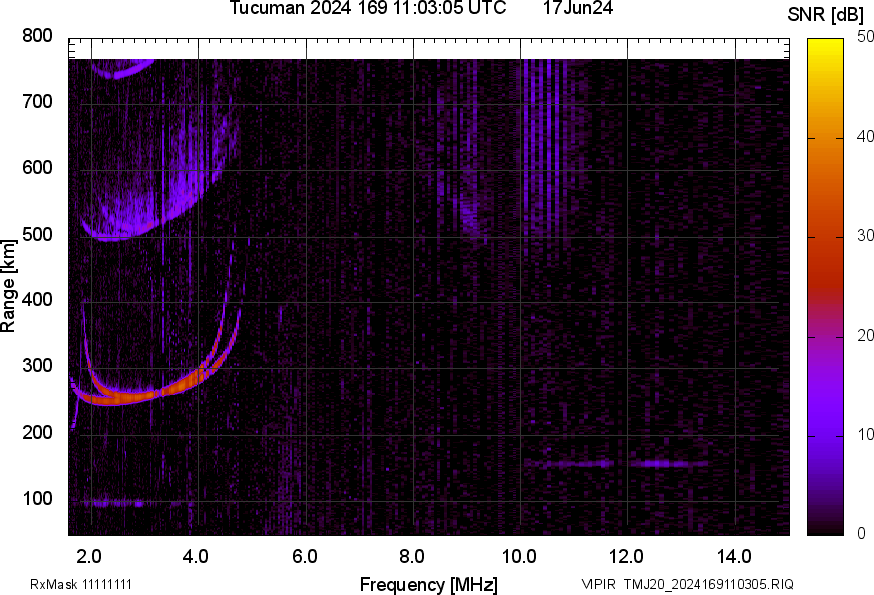
Task: Click the 'RxMask 11111111' footer text
Action: (x=81, y=584)
